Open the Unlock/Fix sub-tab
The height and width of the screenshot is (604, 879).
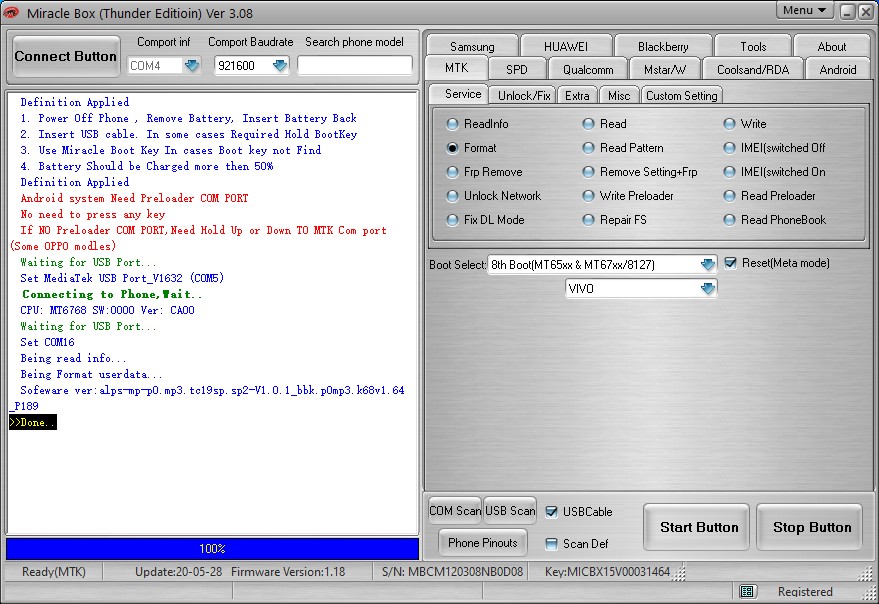[x=524, y=95]
